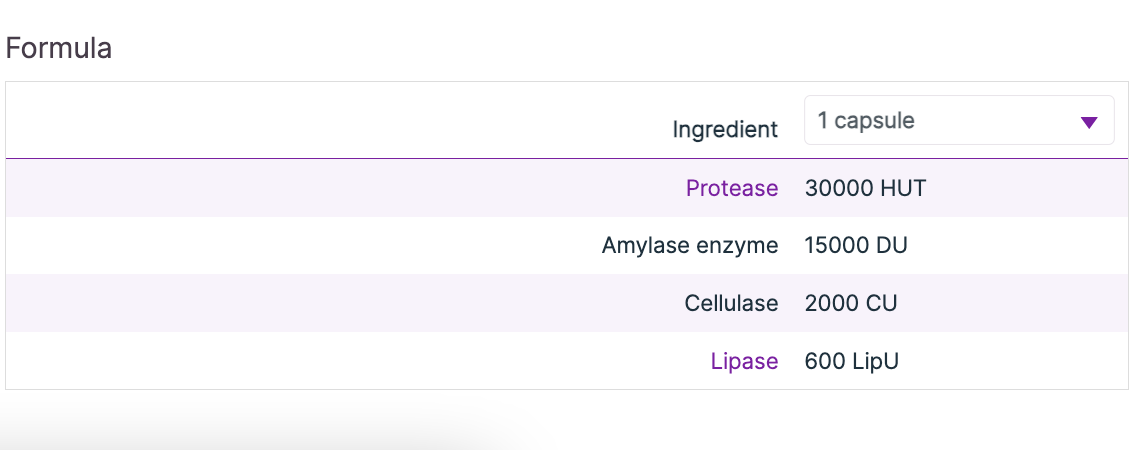
Task: Click the Formula section heading
Action: 59,48
